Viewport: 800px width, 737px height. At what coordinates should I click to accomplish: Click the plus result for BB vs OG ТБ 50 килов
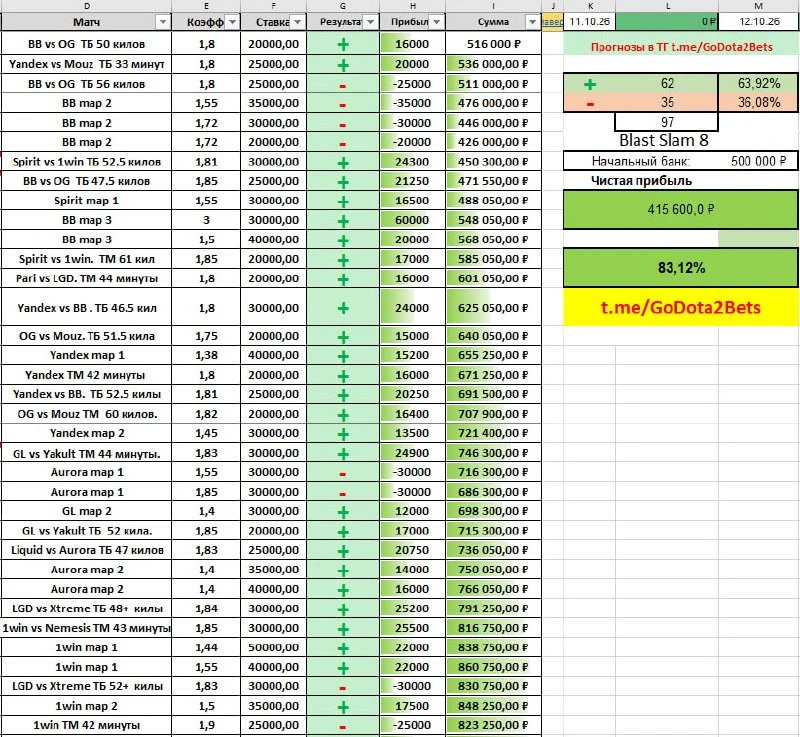point(343,44)
